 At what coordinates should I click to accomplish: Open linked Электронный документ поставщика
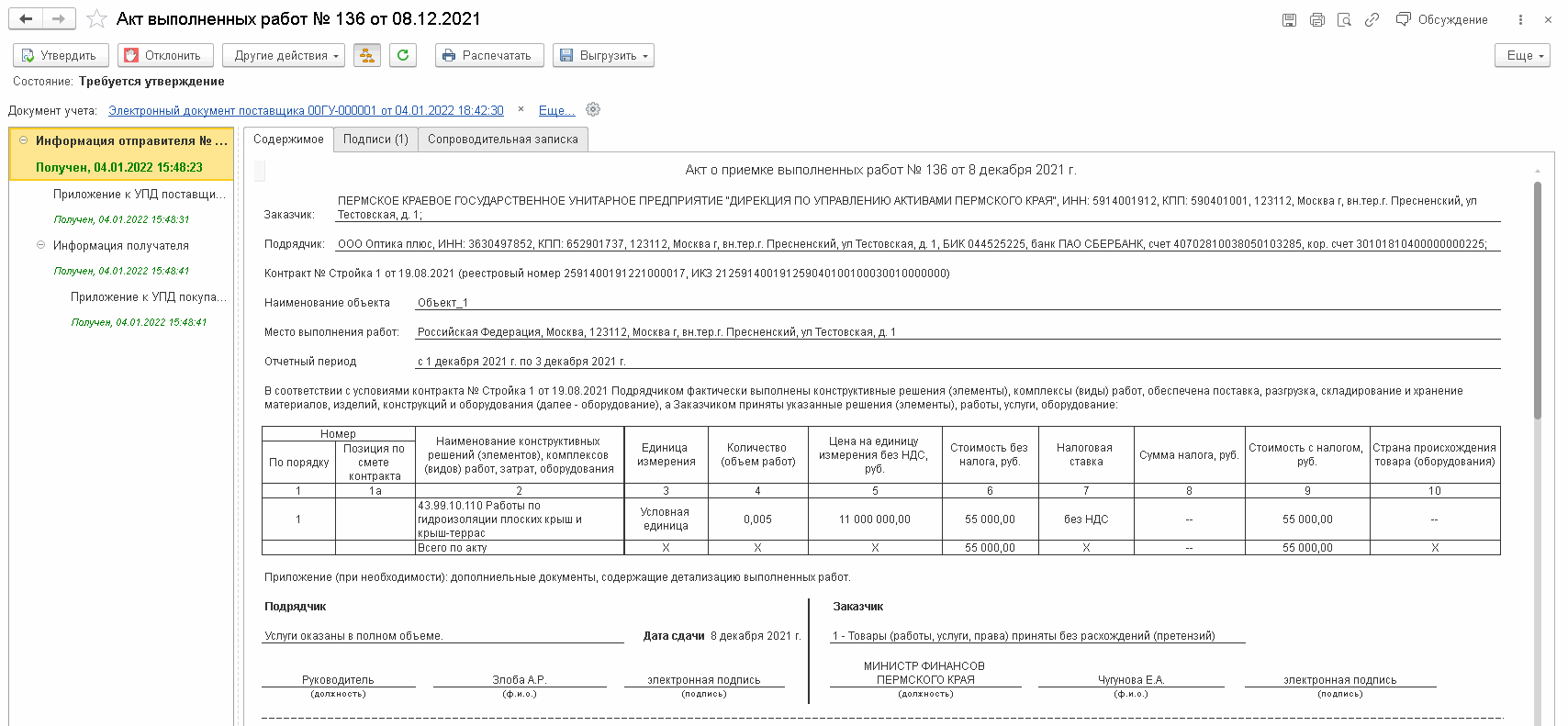[306, 110]
